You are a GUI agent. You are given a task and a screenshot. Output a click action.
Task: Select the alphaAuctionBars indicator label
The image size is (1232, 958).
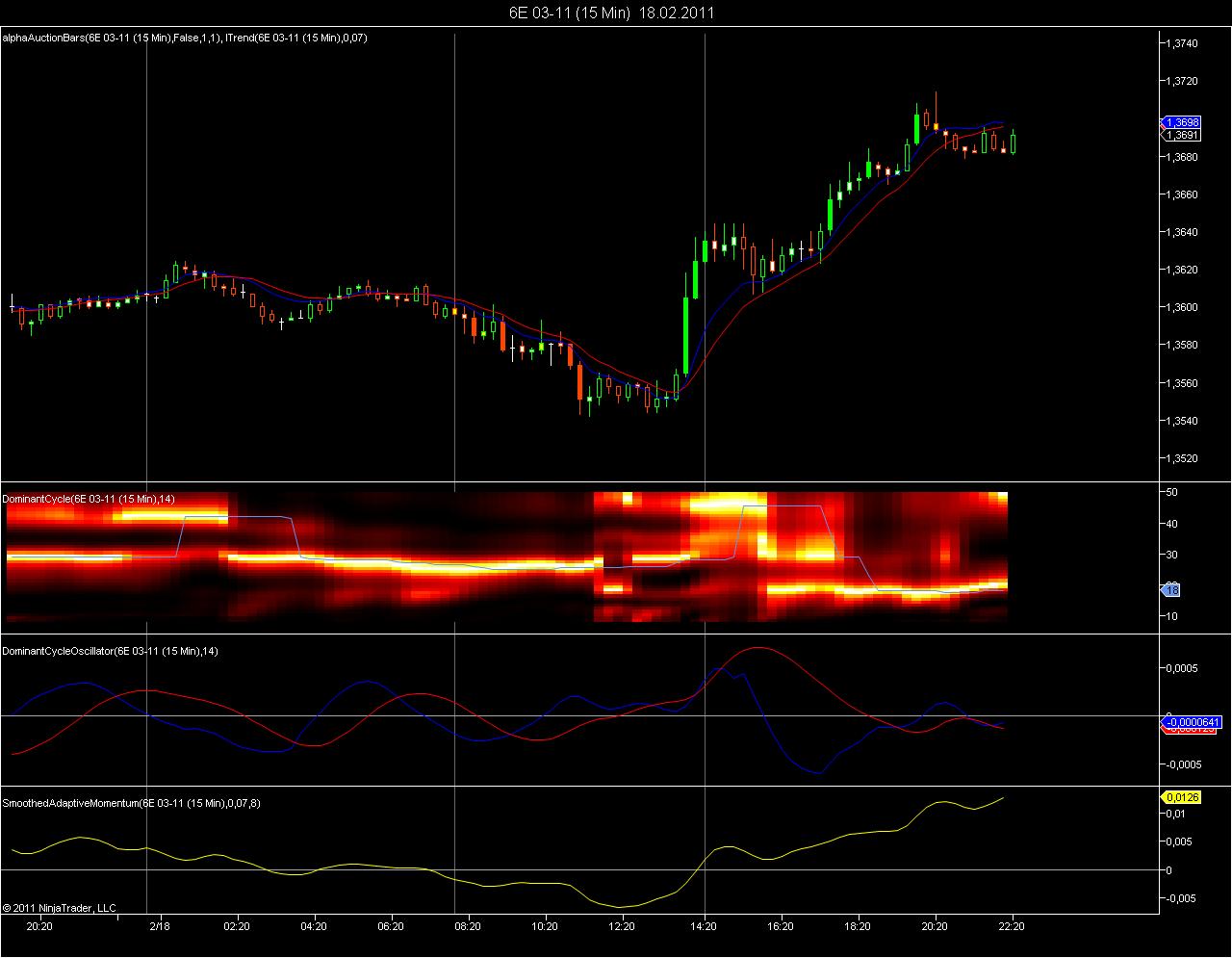pyautogui.click(x=184, y=38)
